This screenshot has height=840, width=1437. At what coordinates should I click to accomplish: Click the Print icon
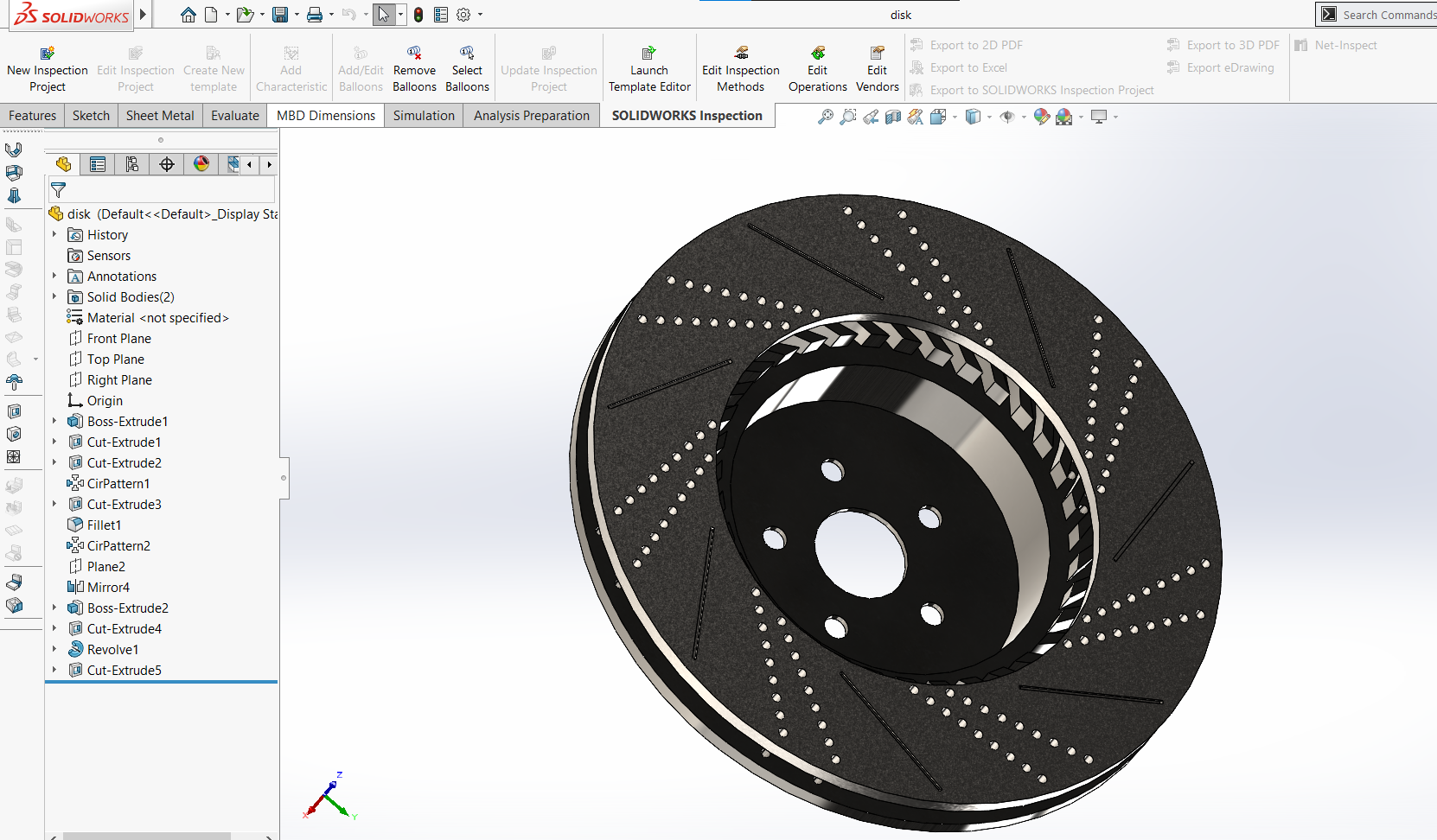[315, 15]
